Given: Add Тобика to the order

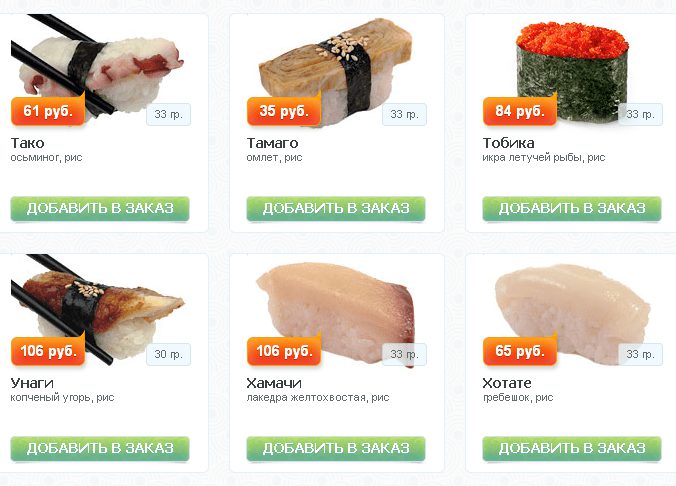Looking at the screenshot, I should coord(572,209).
